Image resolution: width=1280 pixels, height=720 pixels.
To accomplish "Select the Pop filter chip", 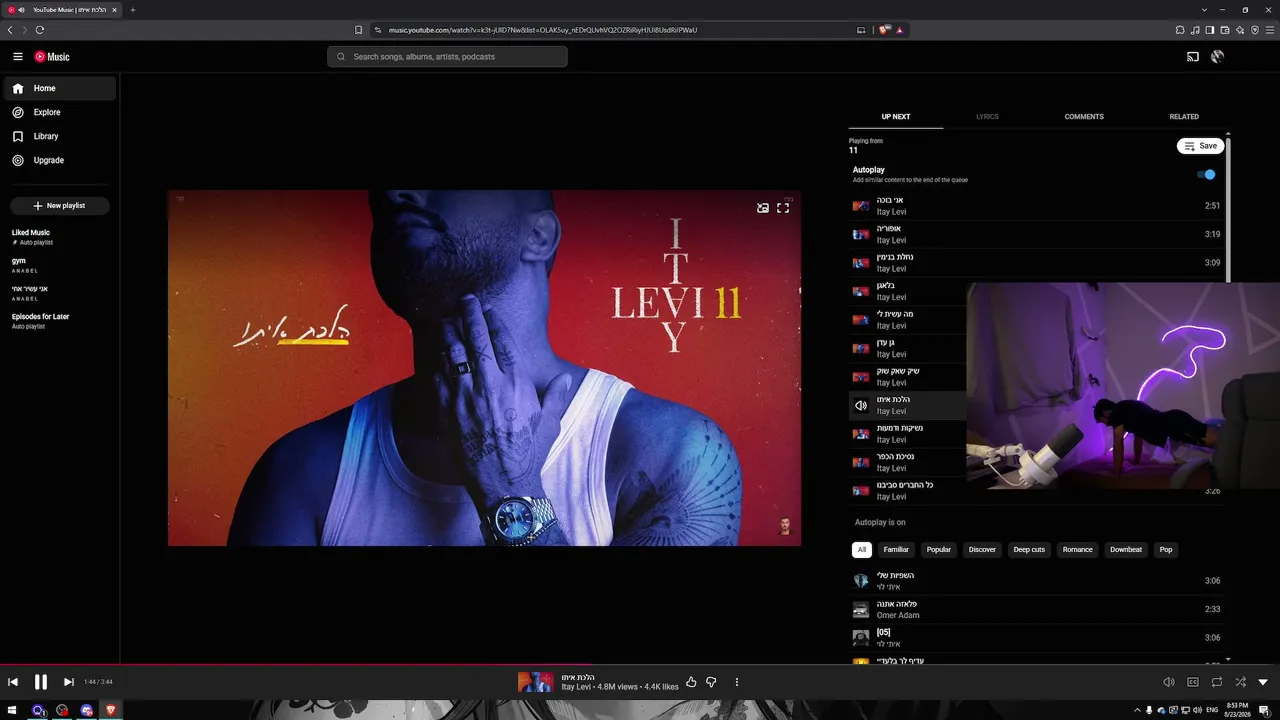I will (1166, 550).
